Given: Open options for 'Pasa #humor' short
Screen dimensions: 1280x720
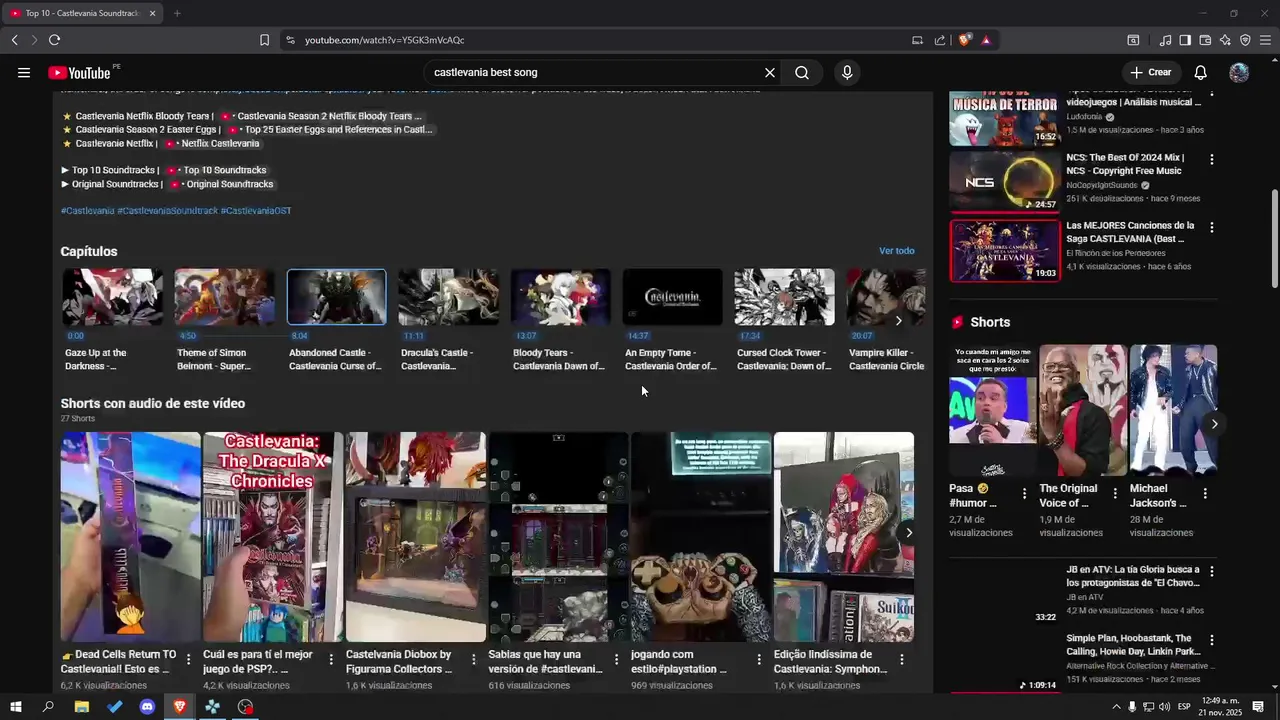Looking at the screenshot, I should [x=1024, y=494].
